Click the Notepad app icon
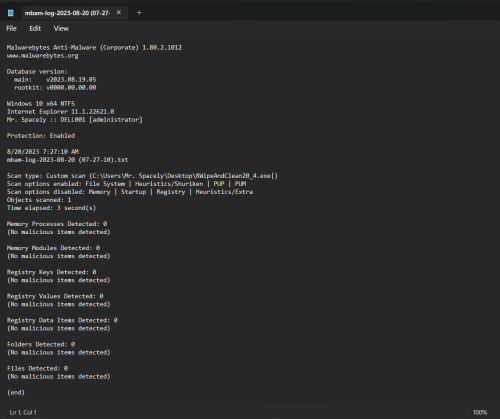Viewport: 500px width, 419px height. (11, 13)
